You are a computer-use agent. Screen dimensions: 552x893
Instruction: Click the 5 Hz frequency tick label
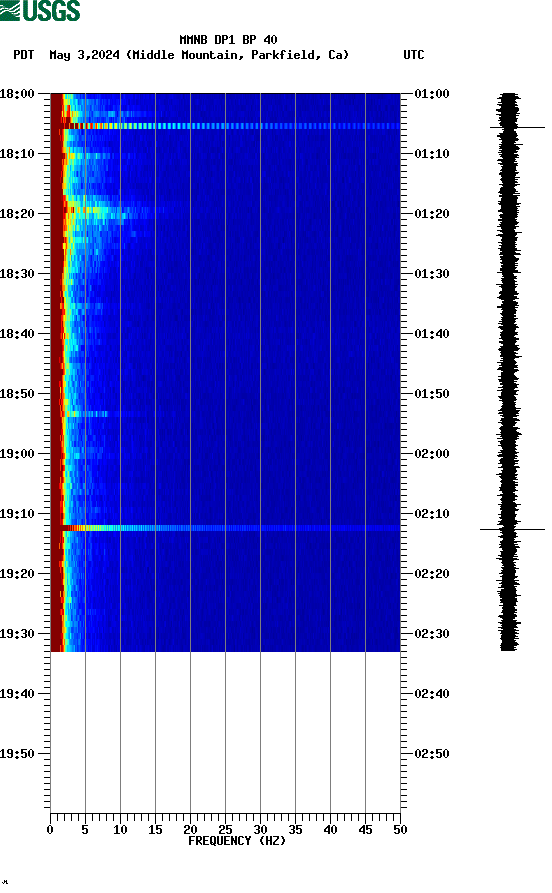coord(85,830)
